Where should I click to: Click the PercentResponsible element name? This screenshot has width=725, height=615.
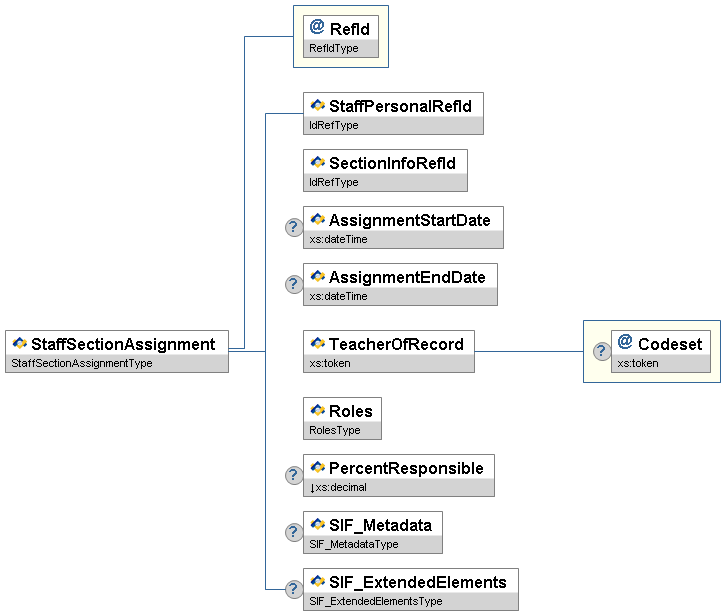406,468
